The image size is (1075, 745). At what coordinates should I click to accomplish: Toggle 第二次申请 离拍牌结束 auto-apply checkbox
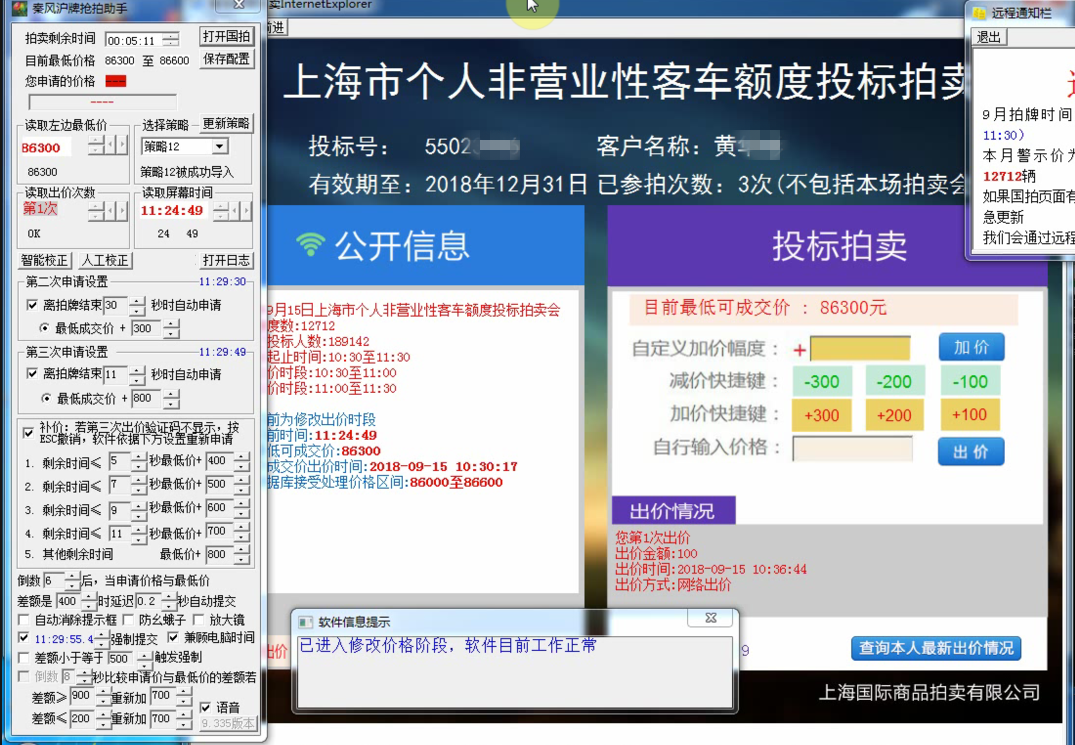[x=32, y=305]
